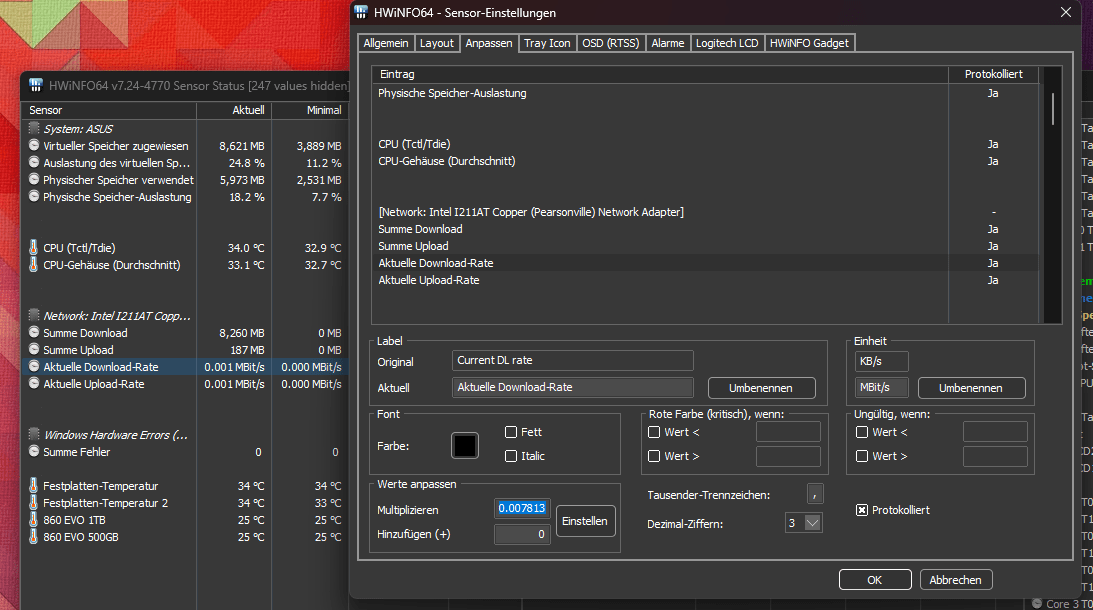
Task: Click the Aktuell label text field
Action: pos(573,388)
